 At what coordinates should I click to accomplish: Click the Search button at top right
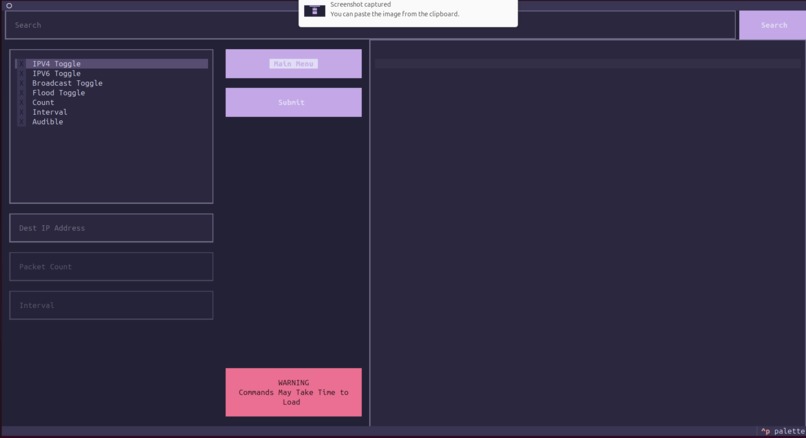coord(773,25)
